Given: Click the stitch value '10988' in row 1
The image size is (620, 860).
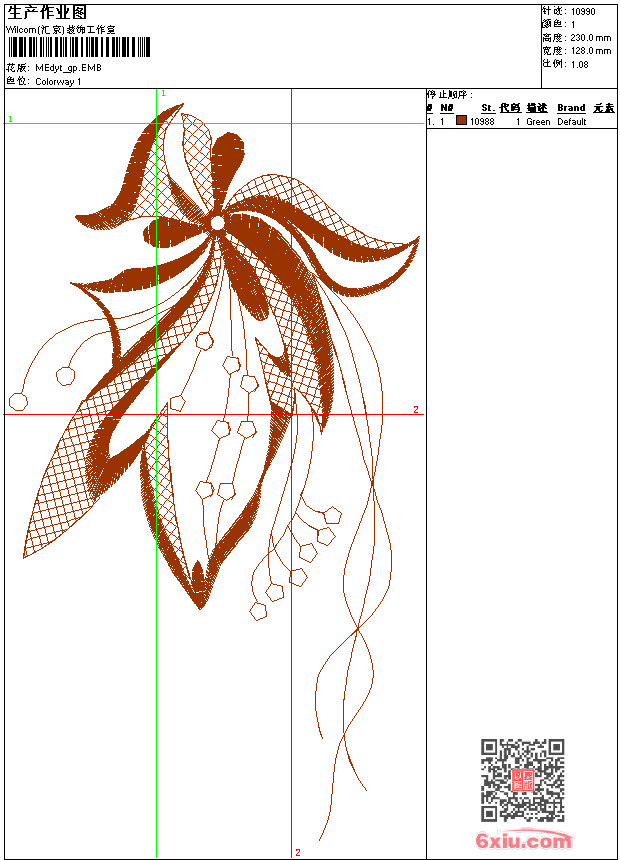Looking at the screenshot, I should (482, 122).
